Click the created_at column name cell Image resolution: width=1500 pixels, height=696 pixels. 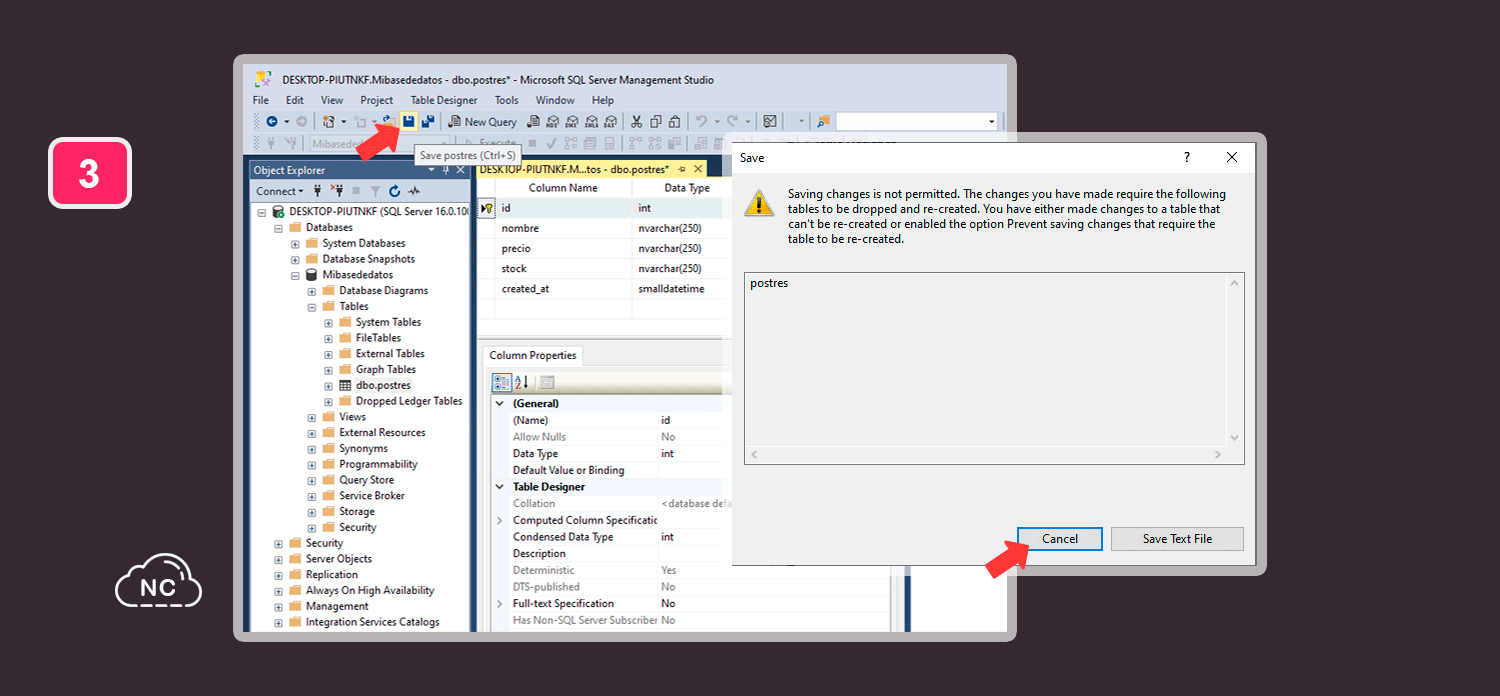(x=564, y=288)
